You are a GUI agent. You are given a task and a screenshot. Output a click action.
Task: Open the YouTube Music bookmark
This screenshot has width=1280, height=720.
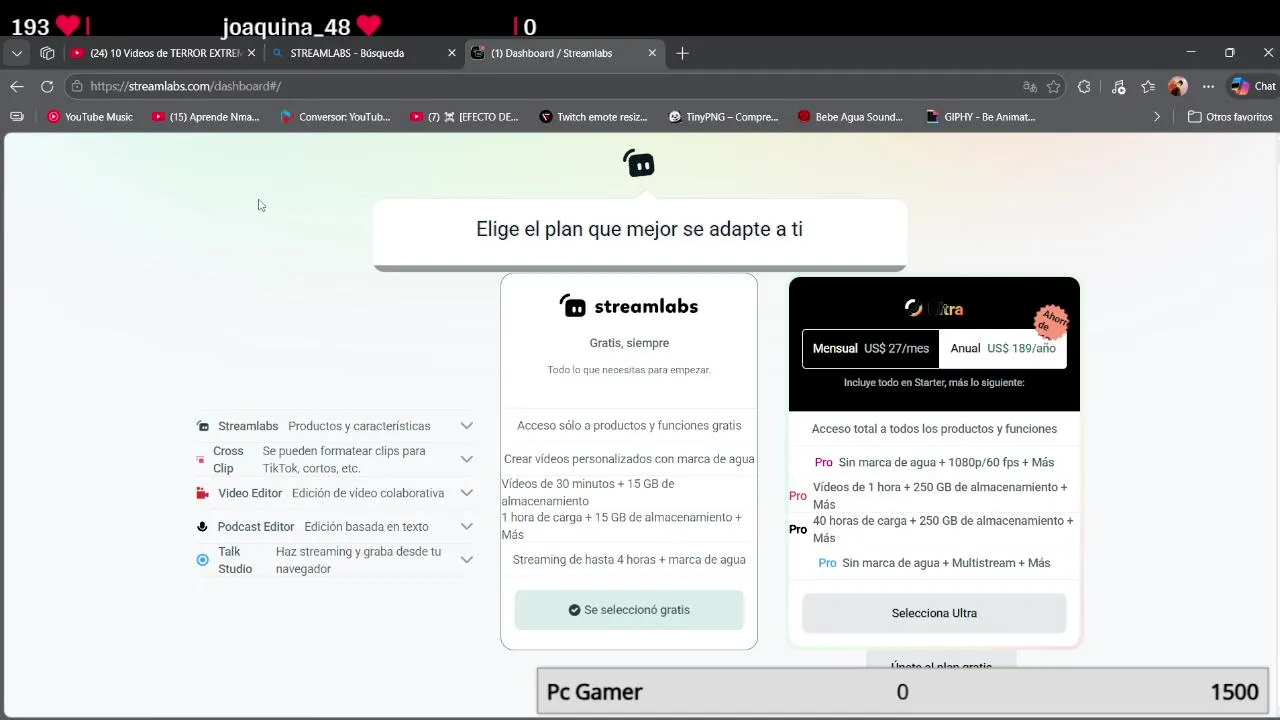click(90, 117)
